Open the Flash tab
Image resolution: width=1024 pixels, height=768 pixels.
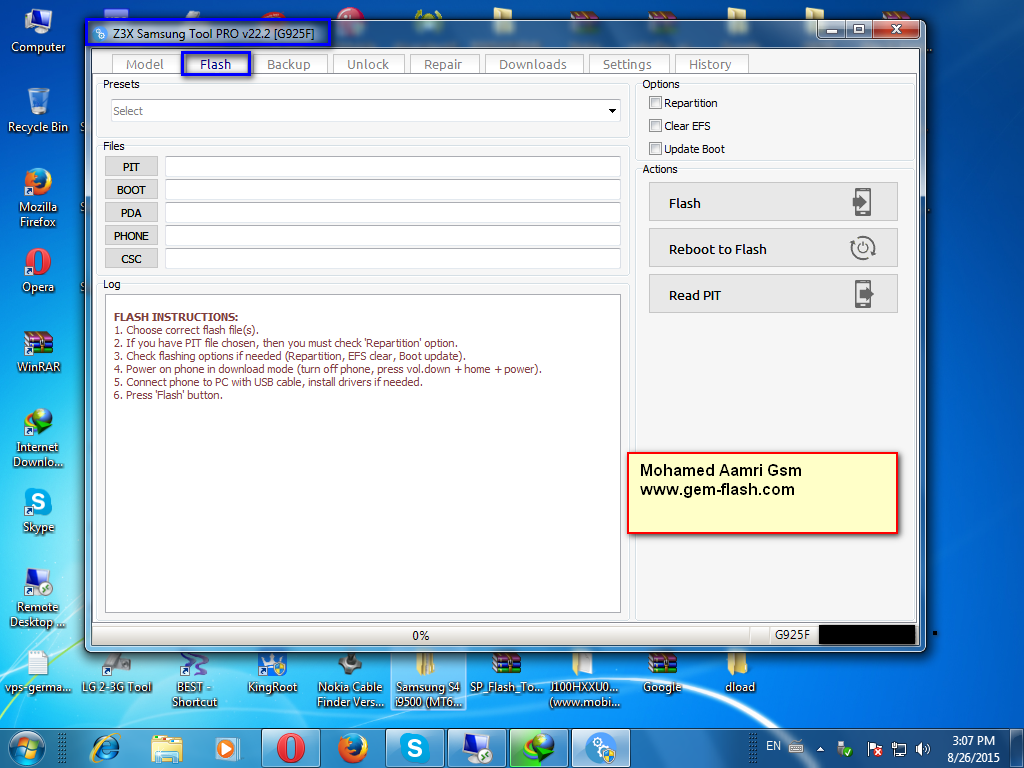pos(216,64)
